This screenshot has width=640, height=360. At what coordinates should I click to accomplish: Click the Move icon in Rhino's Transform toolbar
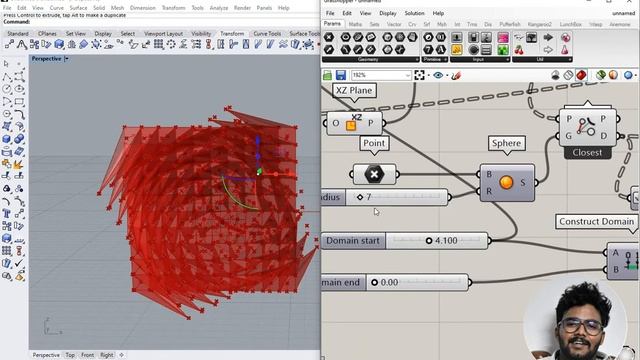9,44
